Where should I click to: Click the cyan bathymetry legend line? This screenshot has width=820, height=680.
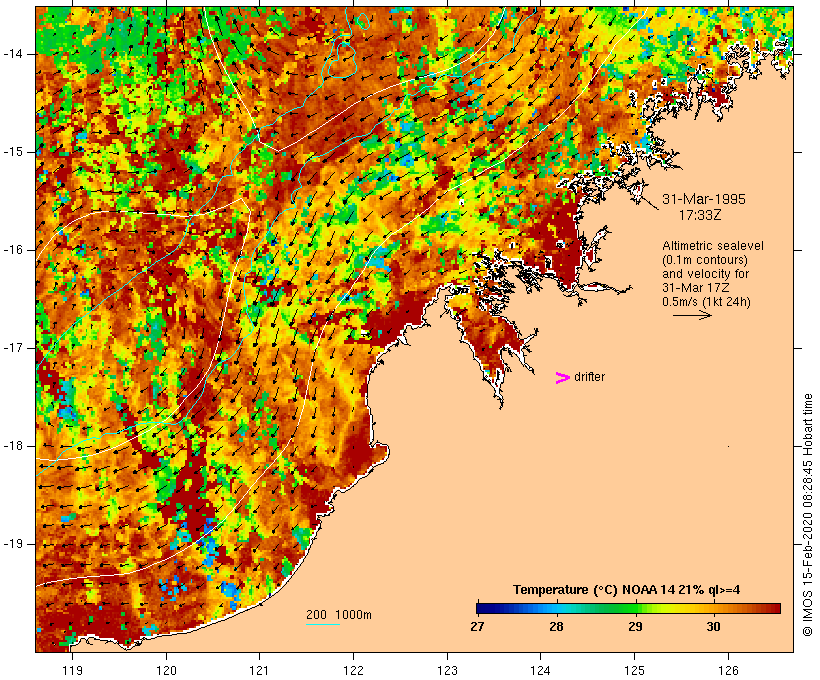coord(323,624)
